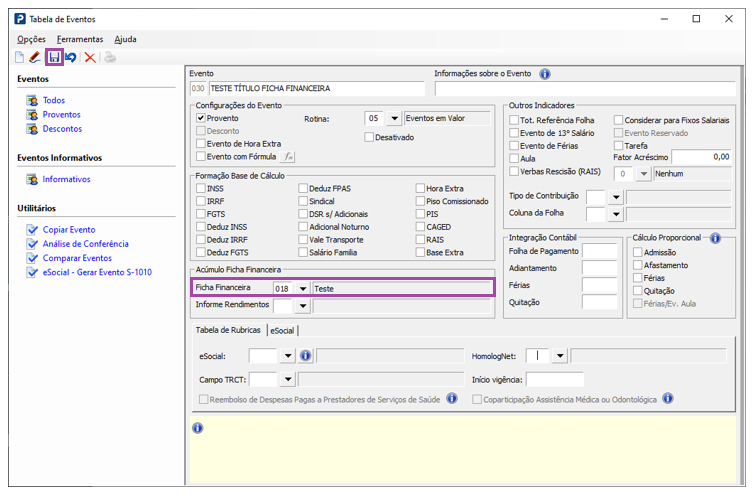Click info icon next to Cálculo Proporcional
Viewport: 753px width, 495px height.
click(x=715, y=238)
